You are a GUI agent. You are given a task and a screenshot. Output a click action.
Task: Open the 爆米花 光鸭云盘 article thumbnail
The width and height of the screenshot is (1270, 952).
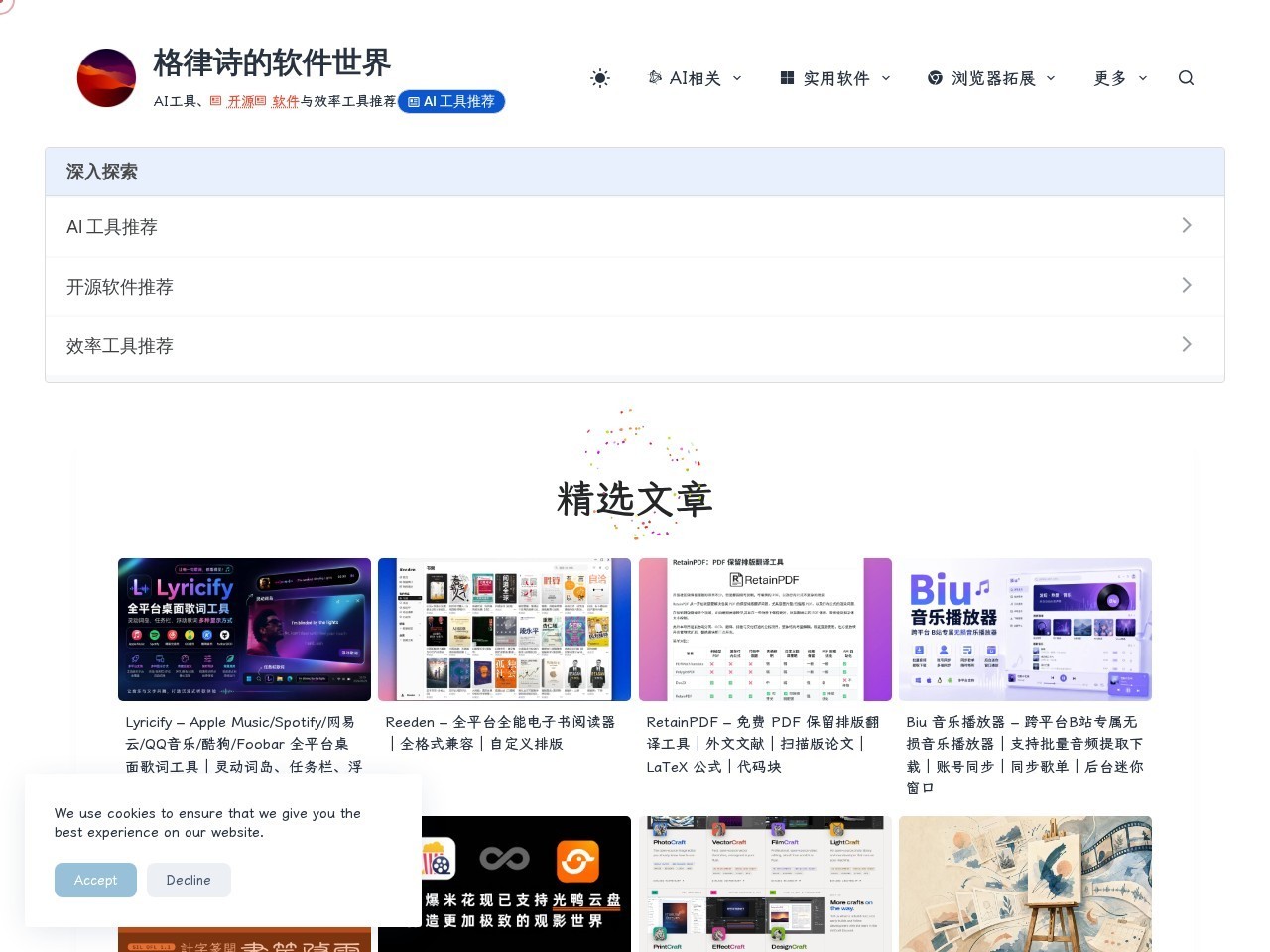[504, 884]
